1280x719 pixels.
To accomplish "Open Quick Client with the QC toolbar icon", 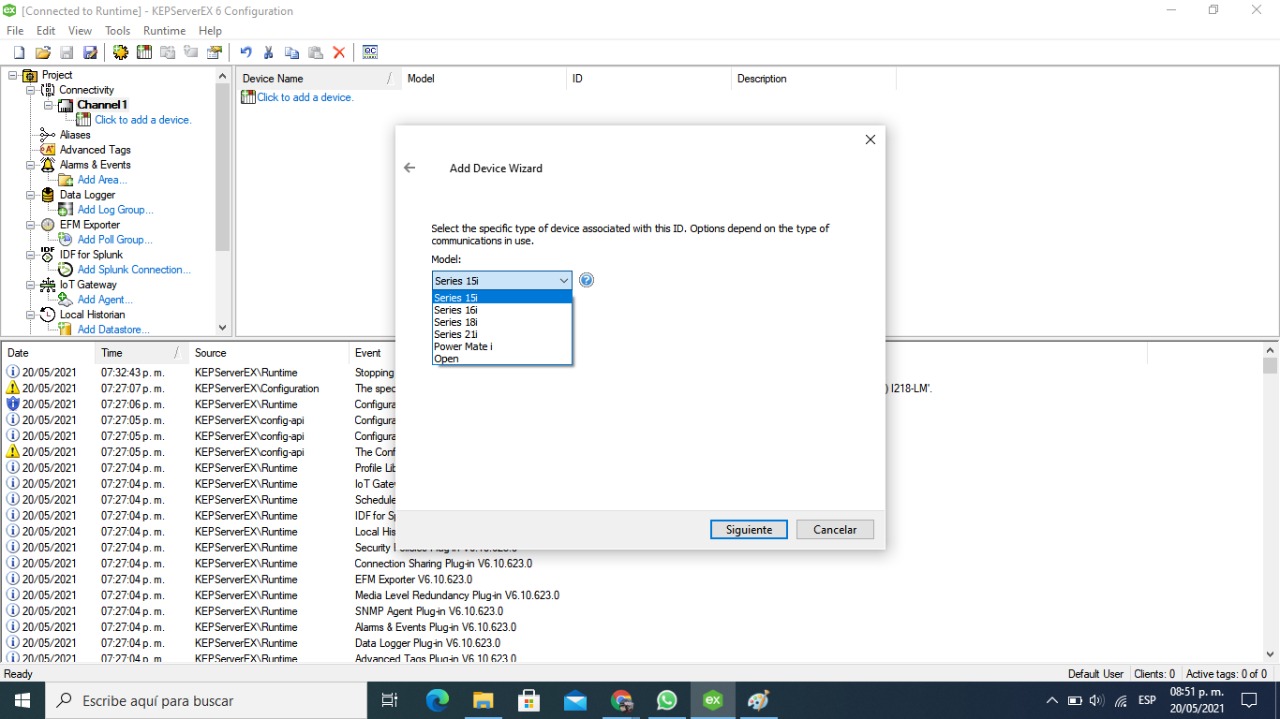I will coord(368,52).
